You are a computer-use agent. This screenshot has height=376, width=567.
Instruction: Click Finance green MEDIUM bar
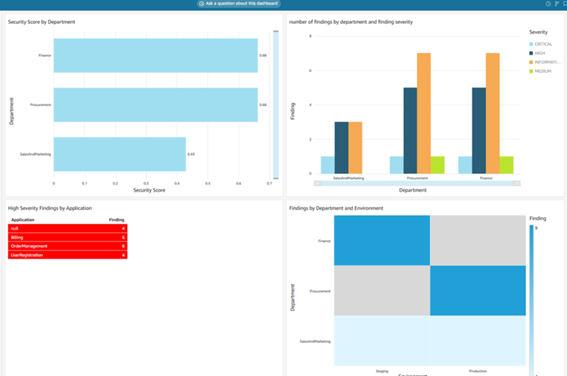coord(506,165)
